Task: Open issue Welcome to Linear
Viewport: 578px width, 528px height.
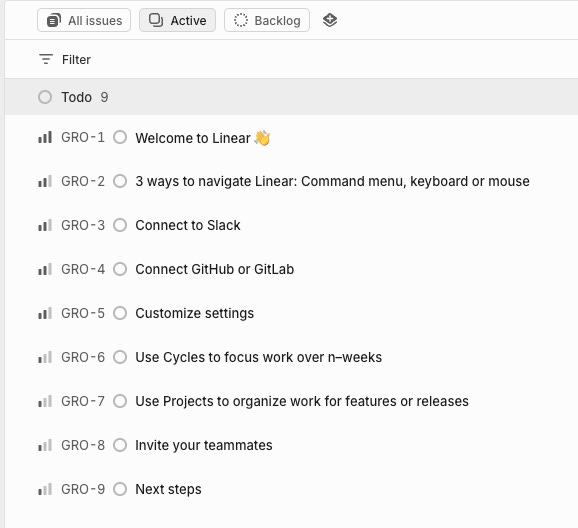Action: [203, 138]
